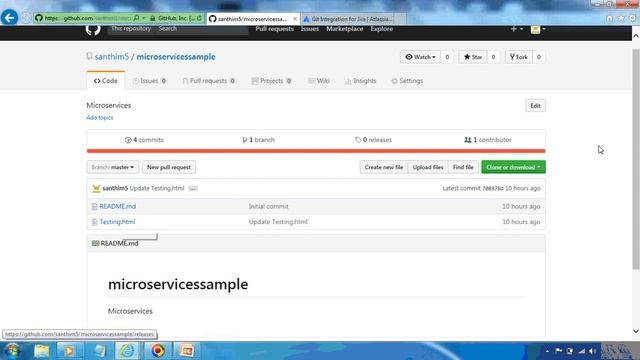View the 4 commits history
Image resolution: width=640 pixels, height=360 pixels.
pos(144,140)
